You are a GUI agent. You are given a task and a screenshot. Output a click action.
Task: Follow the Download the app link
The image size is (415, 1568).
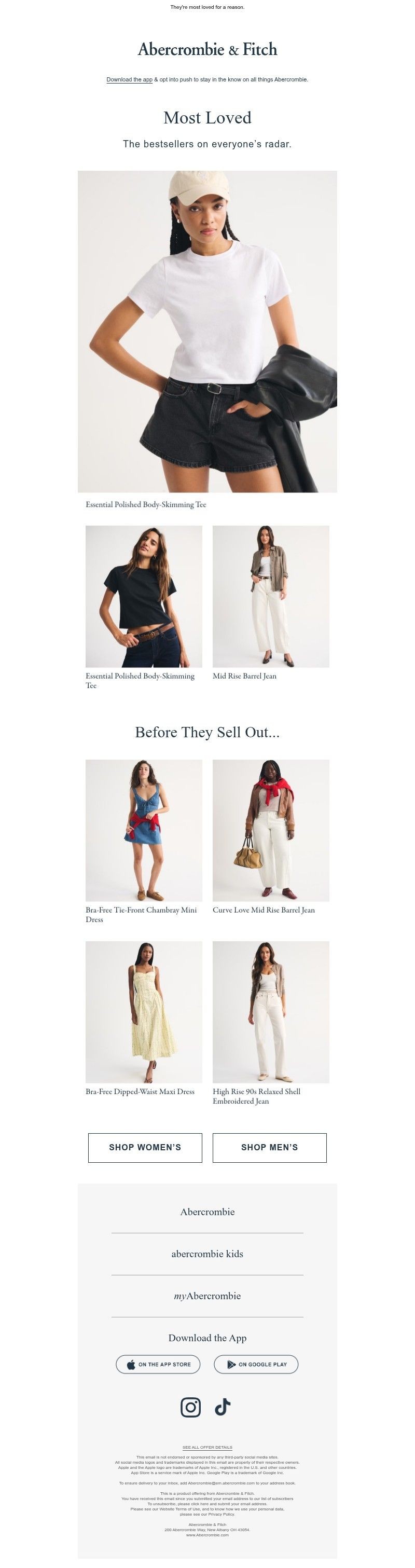[129, 80]
